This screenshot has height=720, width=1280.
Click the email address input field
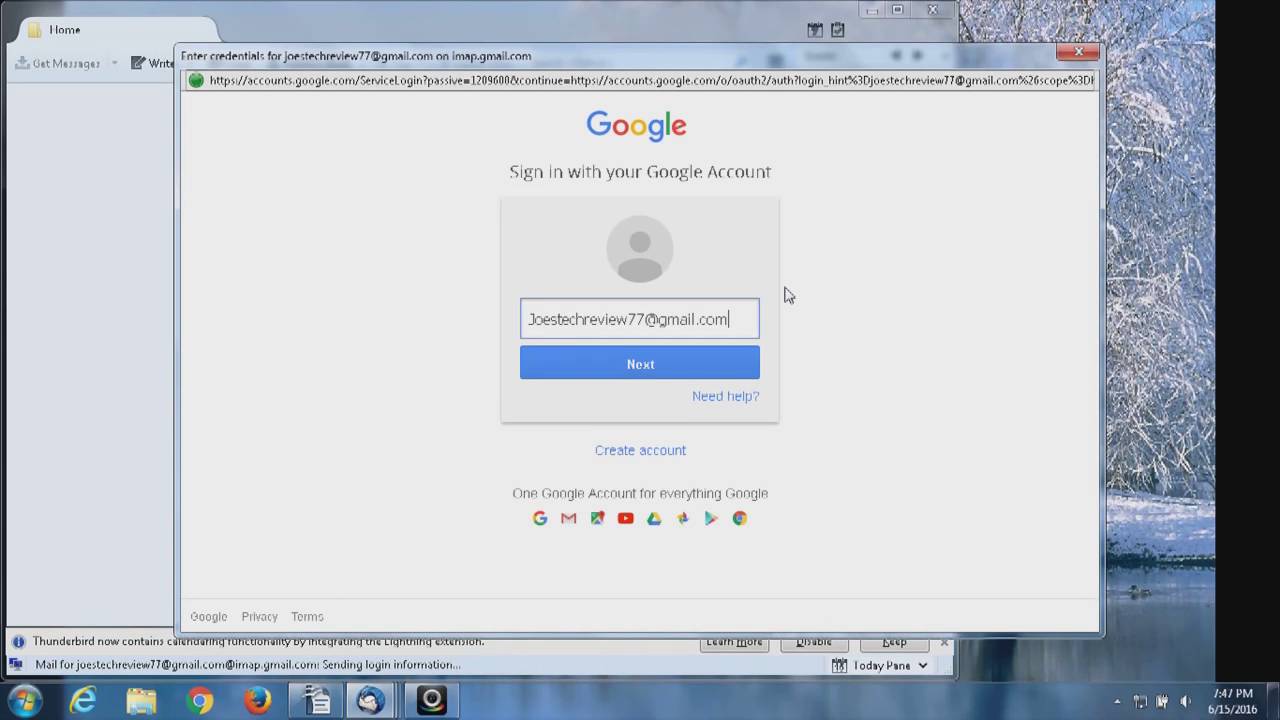639,319
